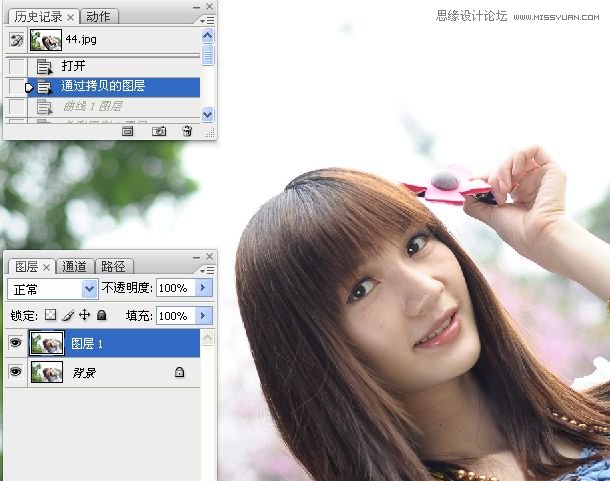Switch to the 通道 tab
The image size is (610, 481).
coord(74,267)
